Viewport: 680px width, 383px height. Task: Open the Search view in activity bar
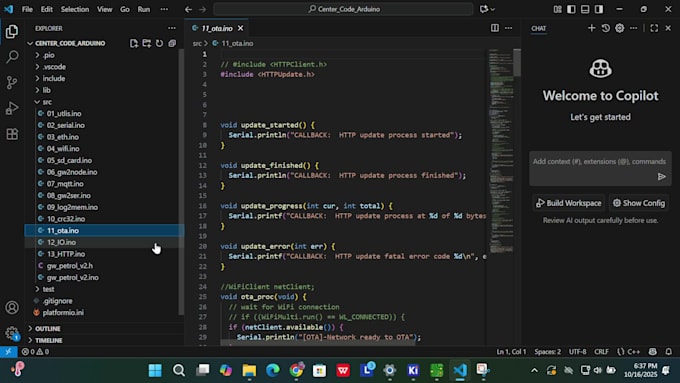coord(12,57)
